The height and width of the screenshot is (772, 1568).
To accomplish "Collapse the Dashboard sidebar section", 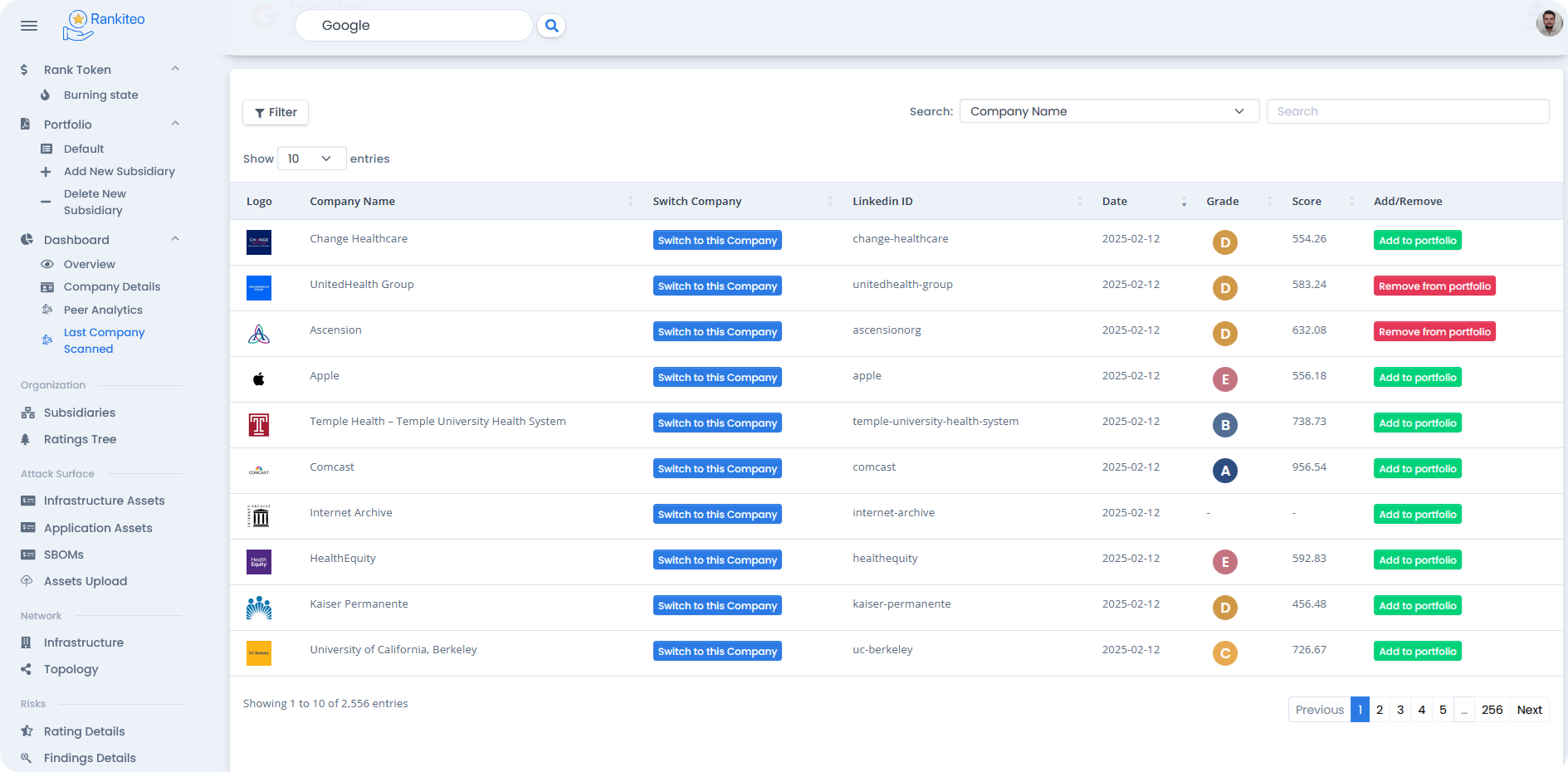I will coord(175,239).
